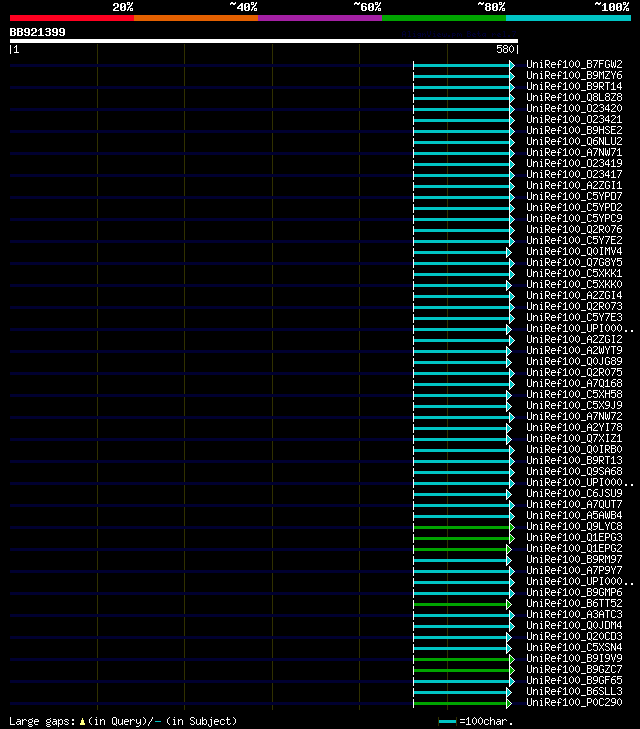
Task: Click the cyan alignment bar for UniRef100_A3ATC3
Action: coord(462,615)
